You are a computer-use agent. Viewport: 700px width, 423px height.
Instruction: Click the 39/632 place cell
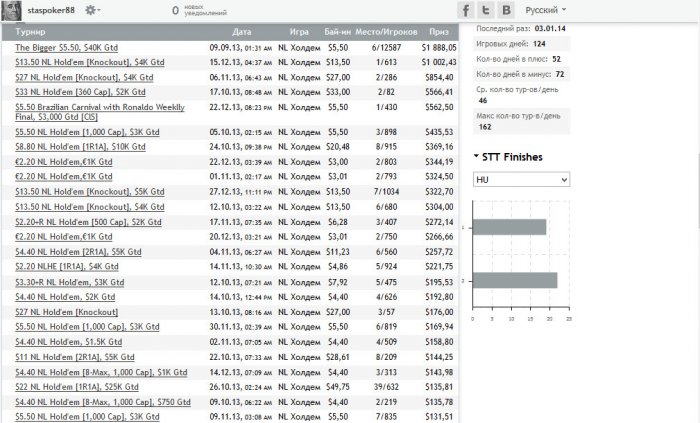point(386,387)
